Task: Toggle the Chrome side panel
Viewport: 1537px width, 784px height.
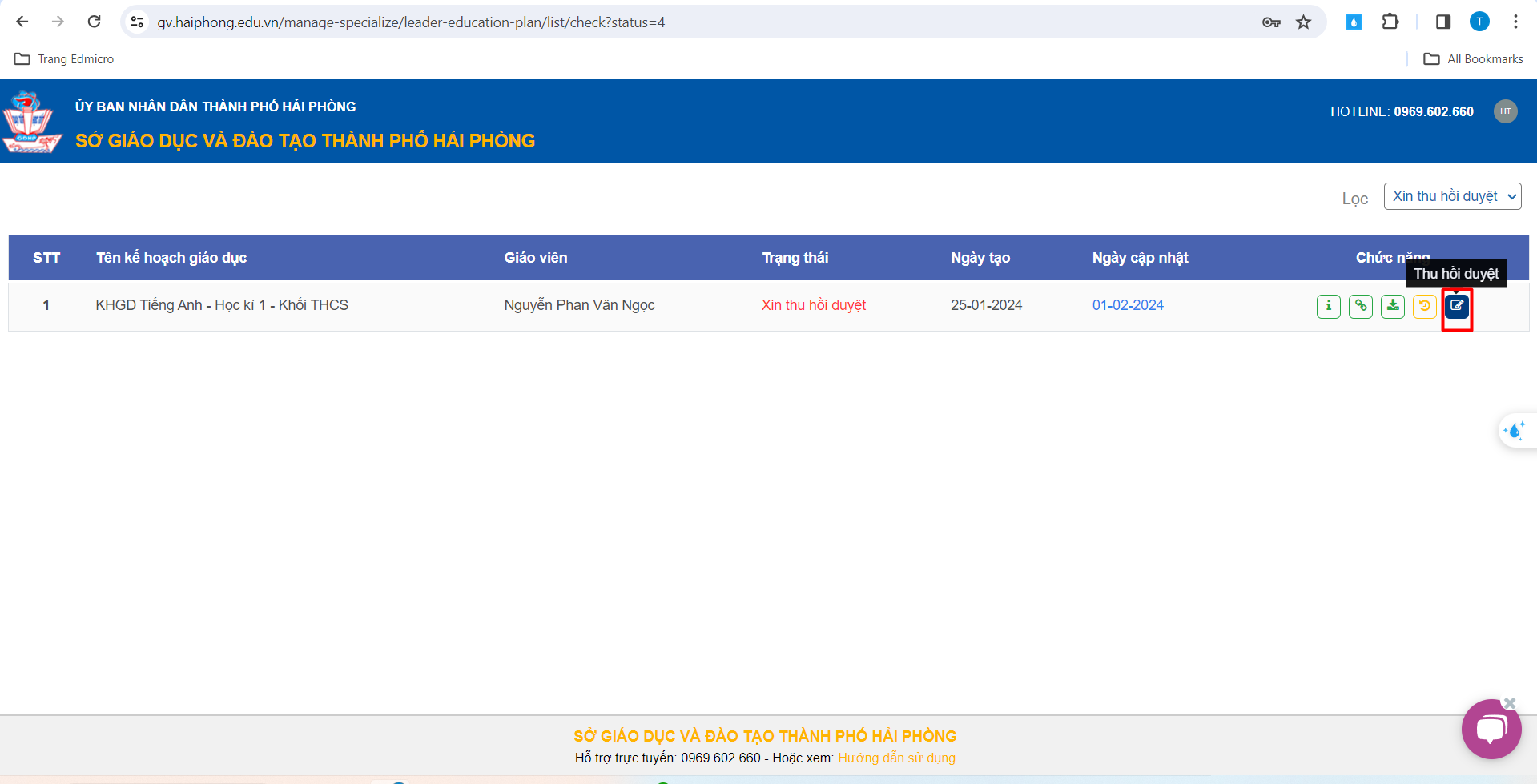Action: 1442,22
